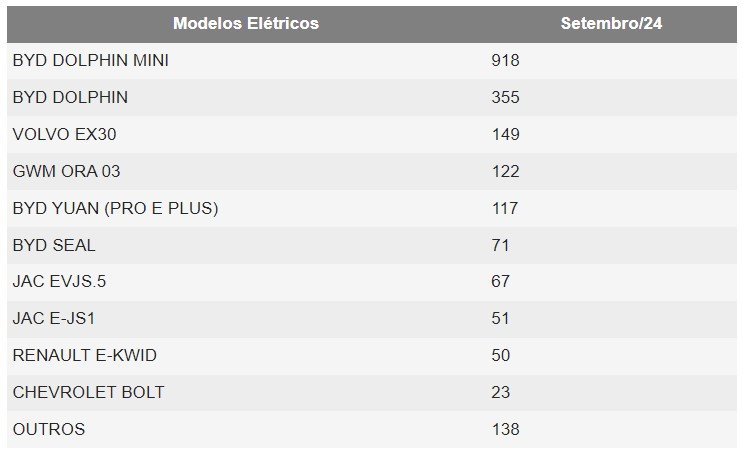Select the BYD SEAL row label

point(54,245)
